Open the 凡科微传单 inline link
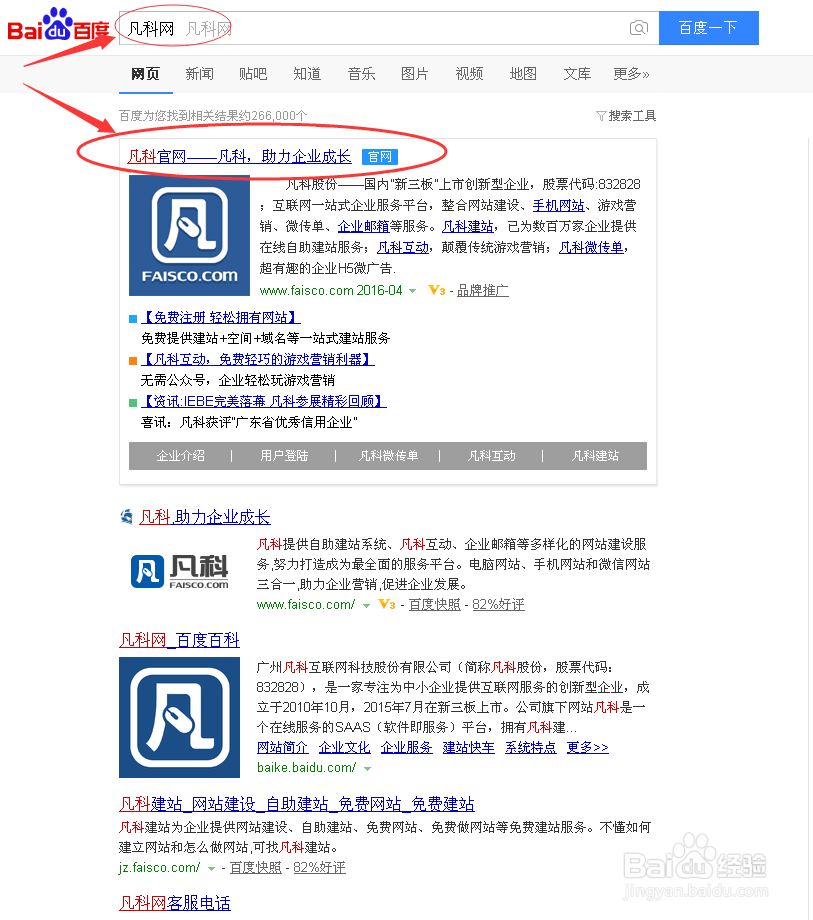 click(x=591, y=248)
